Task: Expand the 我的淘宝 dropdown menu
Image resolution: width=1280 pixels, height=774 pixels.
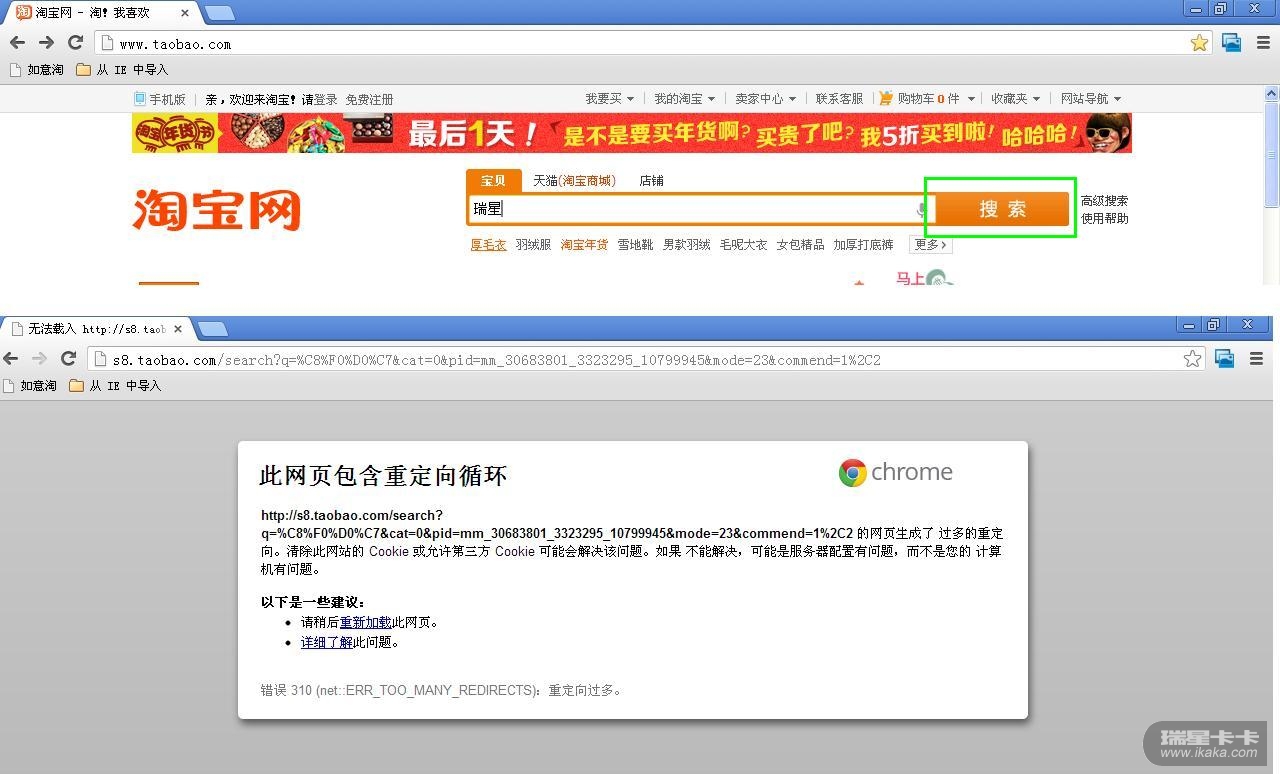Action: [685, 99]
